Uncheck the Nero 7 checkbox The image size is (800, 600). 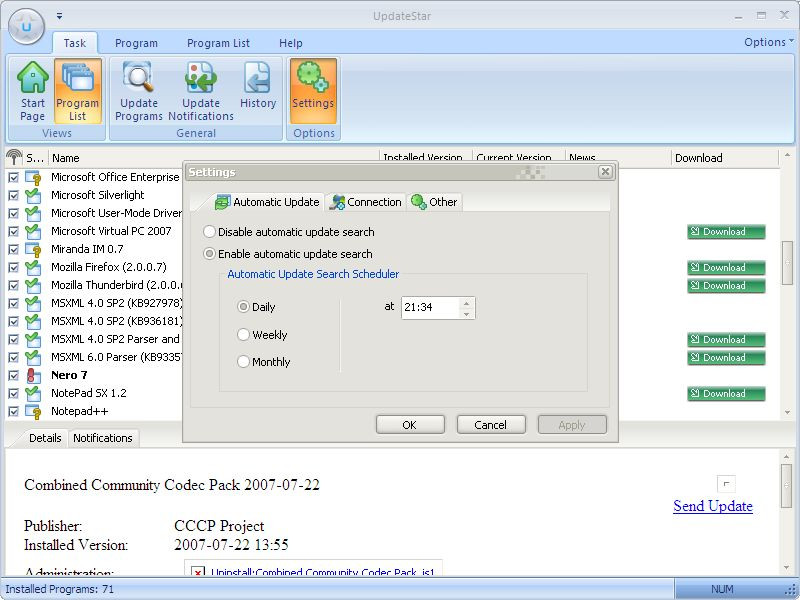(14, 376)
